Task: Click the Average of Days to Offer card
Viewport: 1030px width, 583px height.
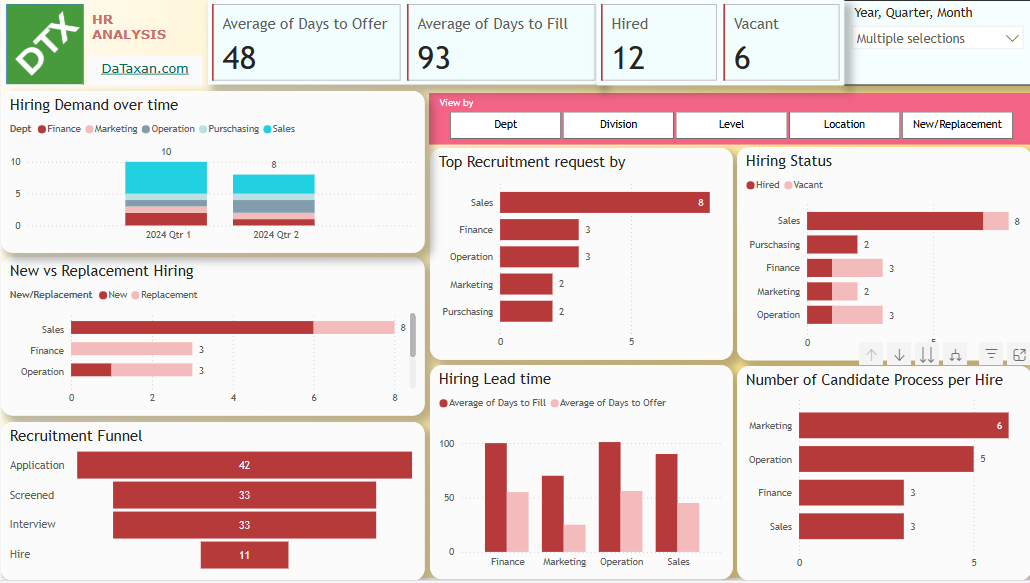Action: (x=306, y=43)
